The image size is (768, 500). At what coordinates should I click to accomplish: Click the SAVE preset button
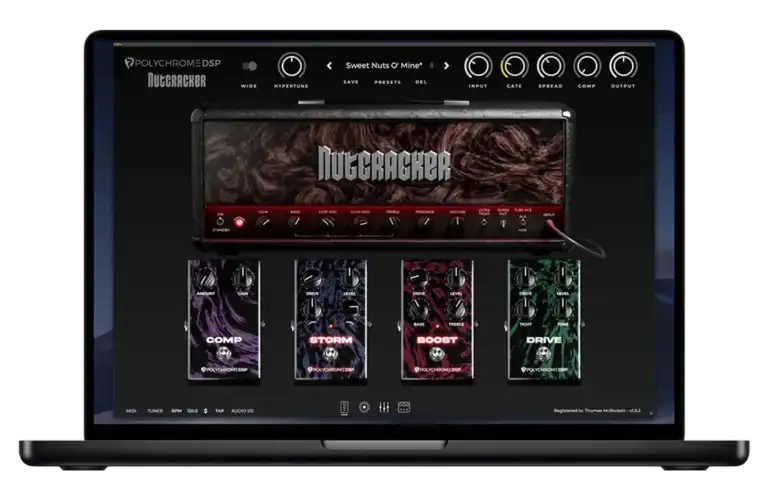(x=351, y=82)
